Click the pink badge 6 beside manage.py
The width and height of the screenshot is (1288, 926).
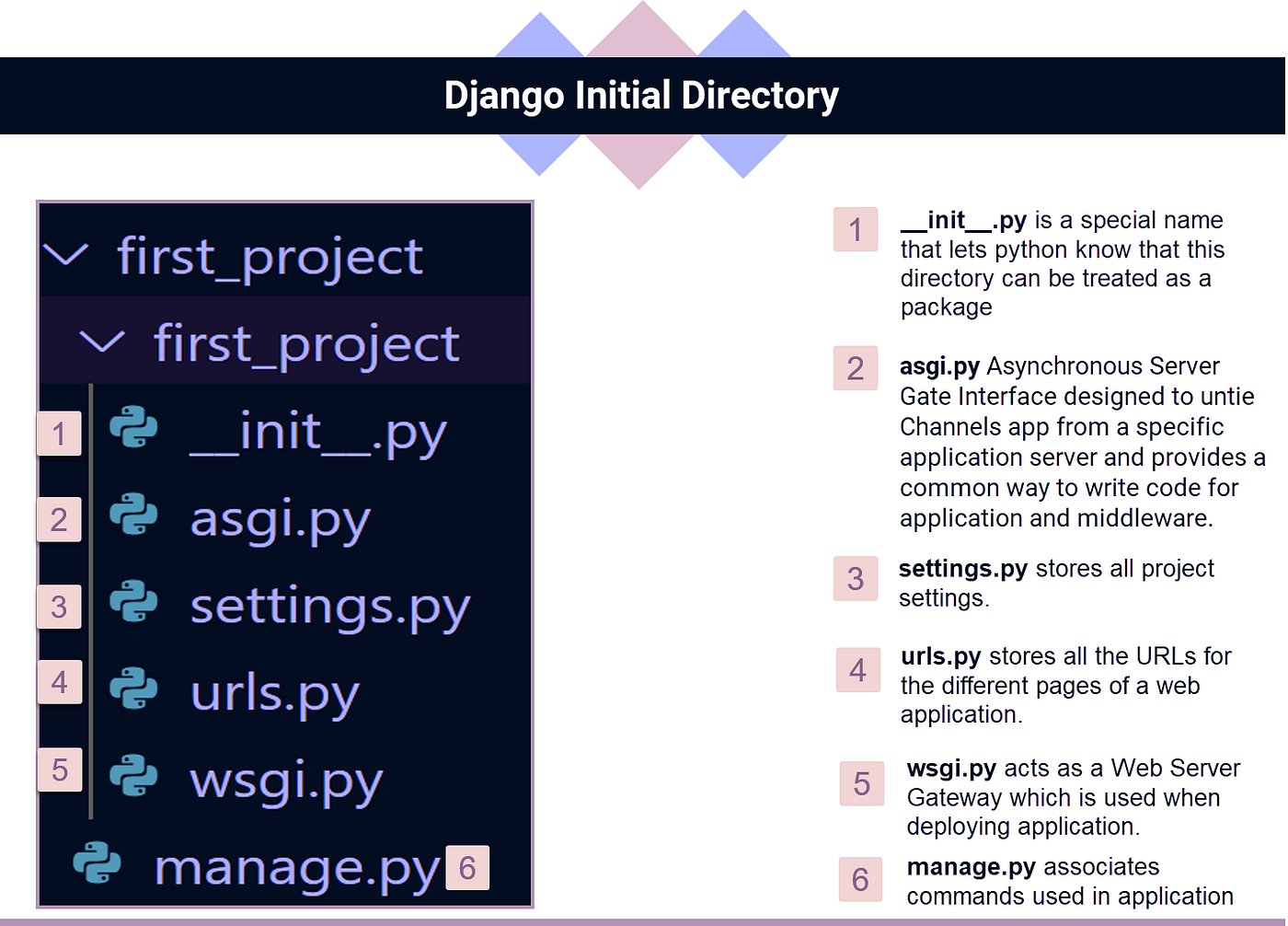point(467,865)
